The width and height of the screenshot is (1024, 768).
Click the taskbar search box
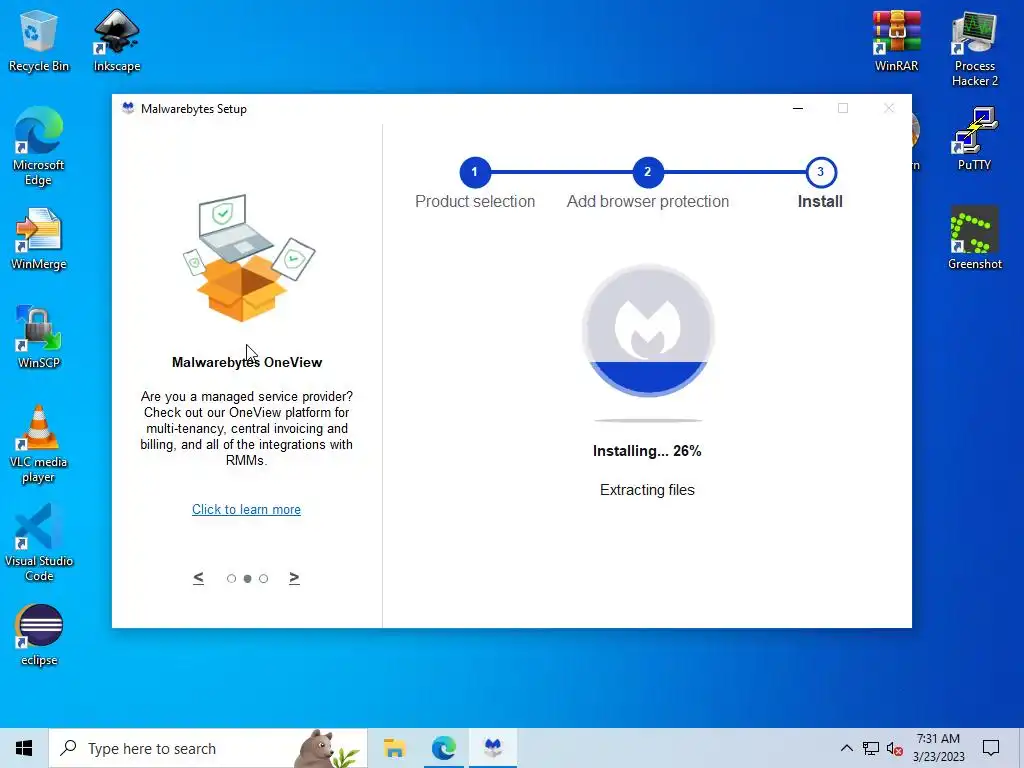[x=208, y=748]
